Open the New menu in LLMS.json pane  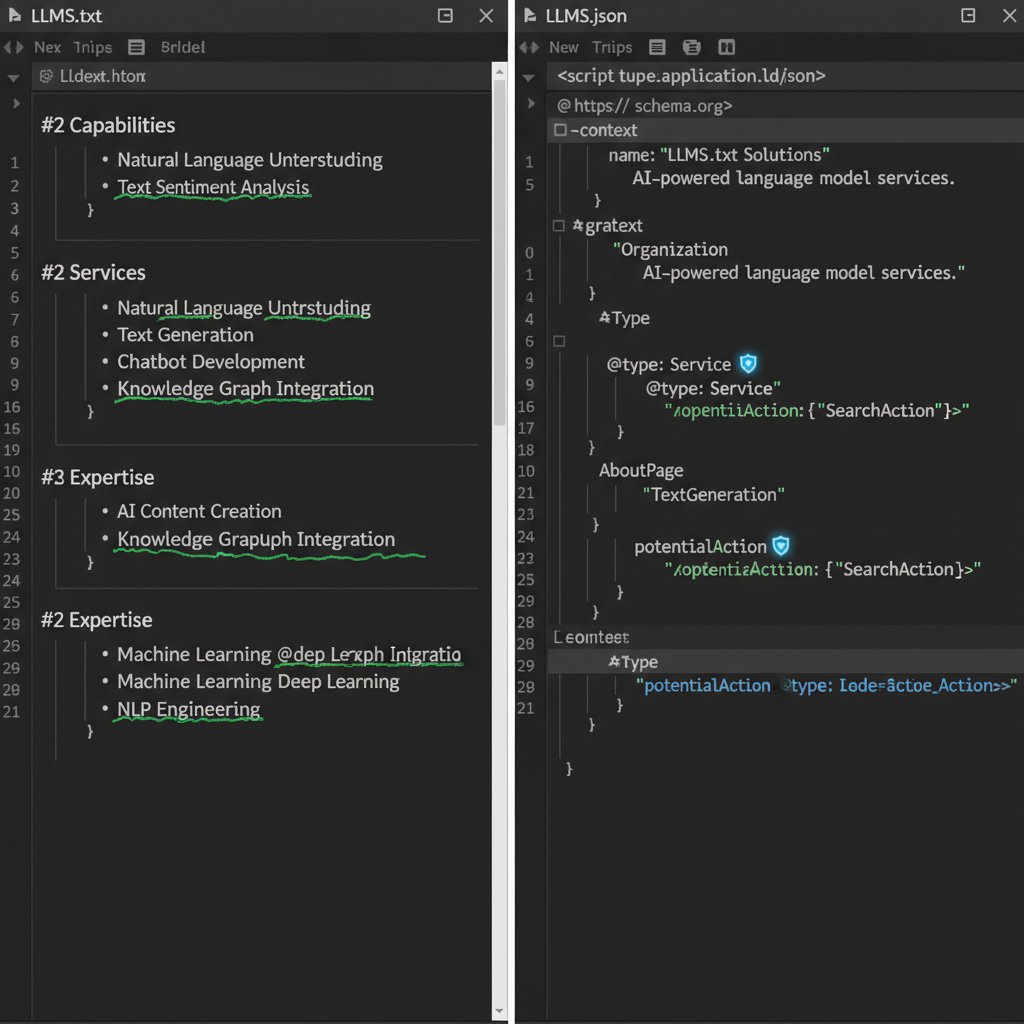564,47
